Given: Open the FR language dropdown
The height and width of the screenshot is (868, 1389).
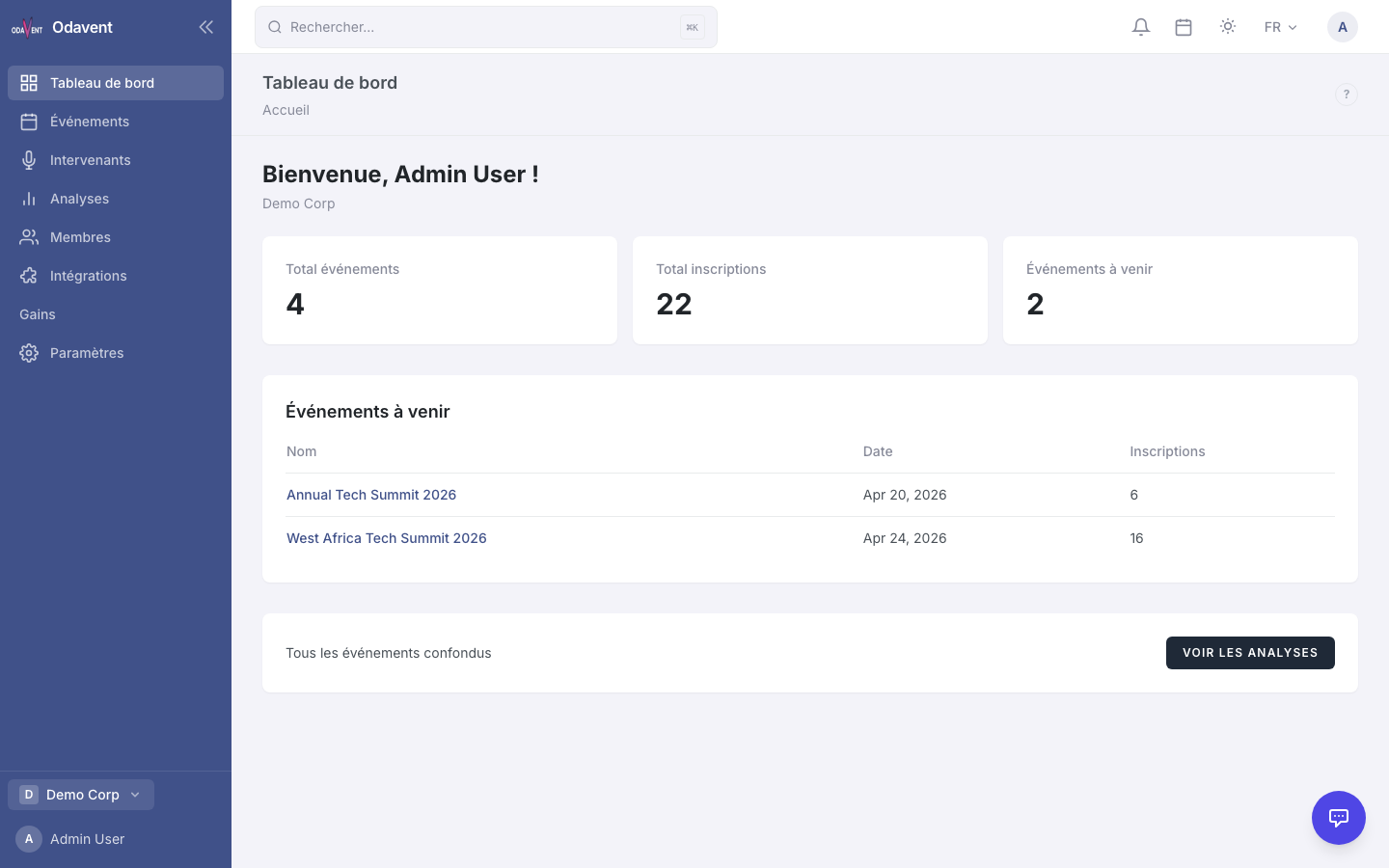Looking at the screenshot, I should 1281,27.
